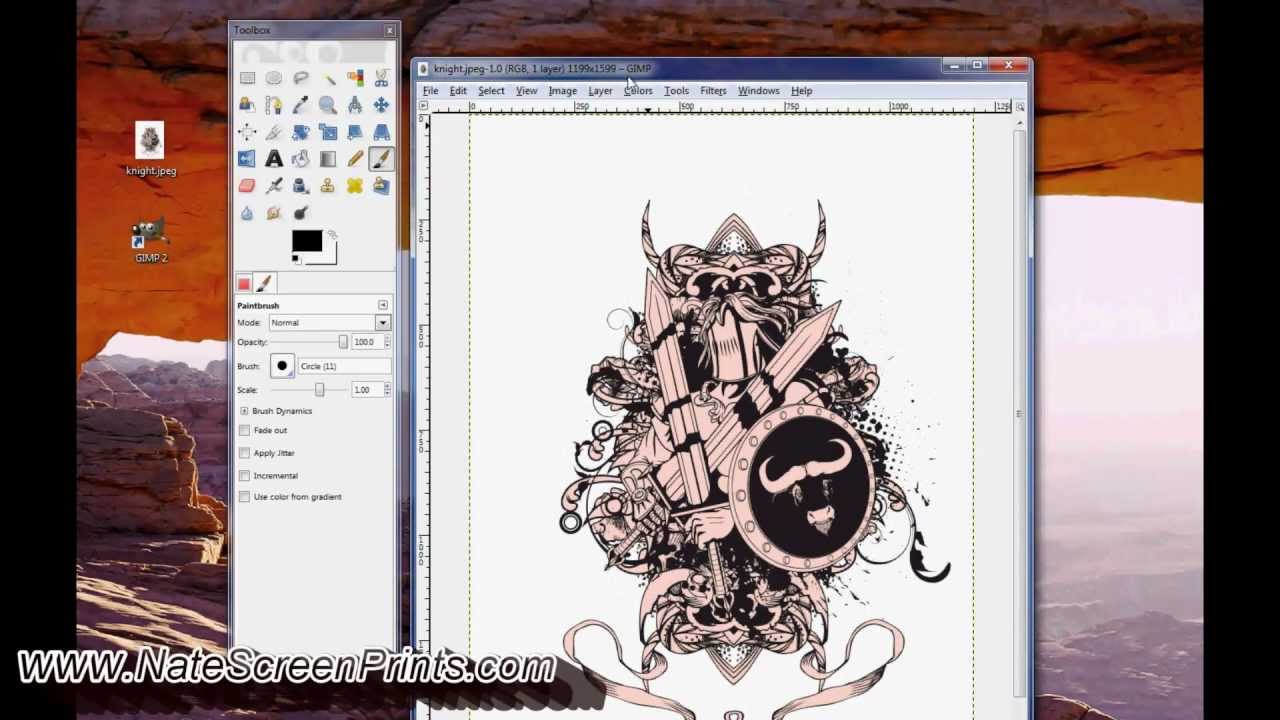Select the Fuzzy Select wand tool
Viewport: 1280px width, 720px height.
pyautogui.click(x=328, y=78)
